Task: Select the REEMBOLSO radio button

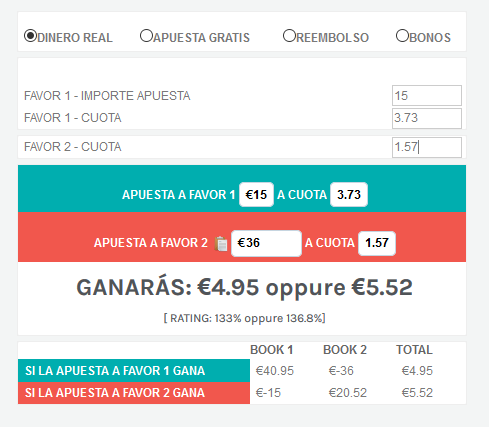Action: [x=289, y=35]
